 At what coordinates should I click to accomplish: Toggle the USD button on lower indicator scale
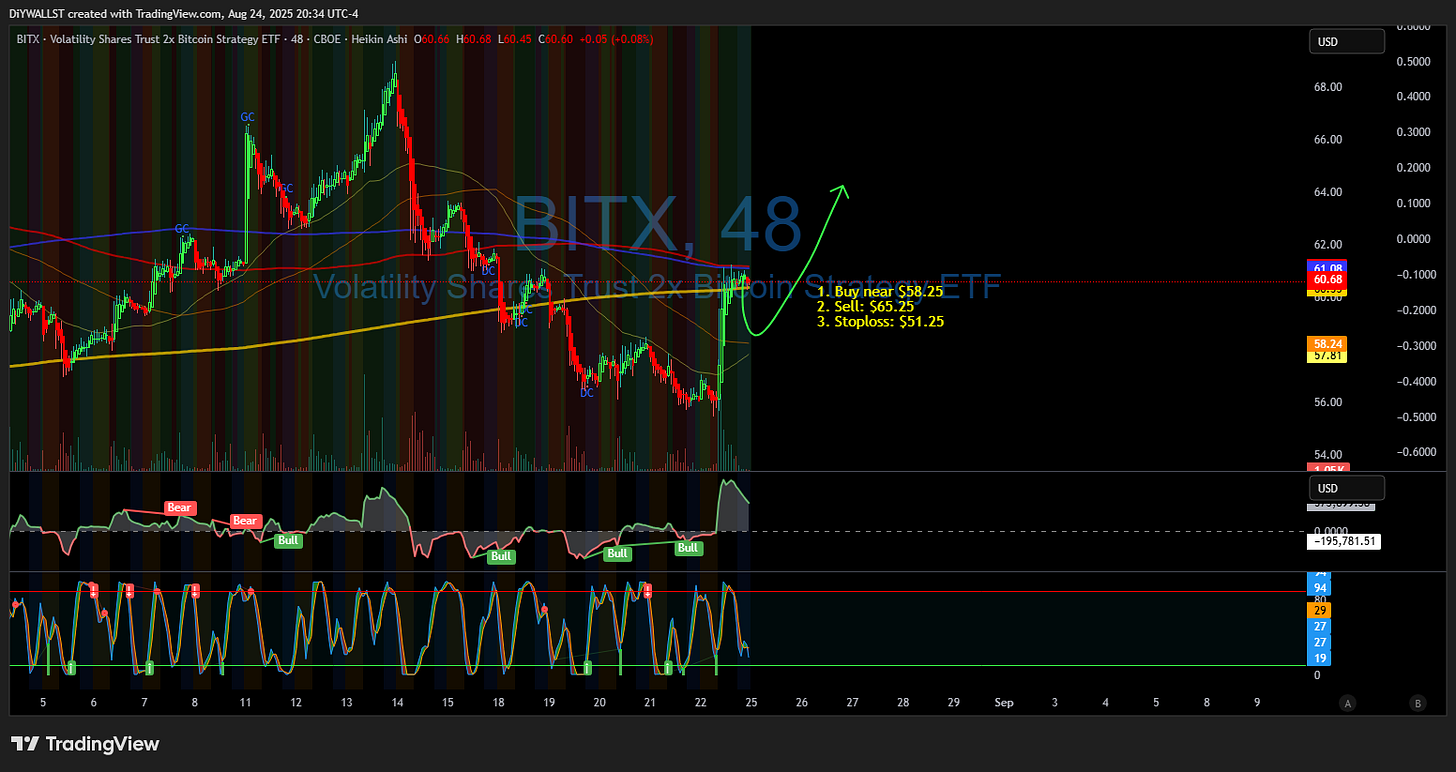tap(1346, 487)
